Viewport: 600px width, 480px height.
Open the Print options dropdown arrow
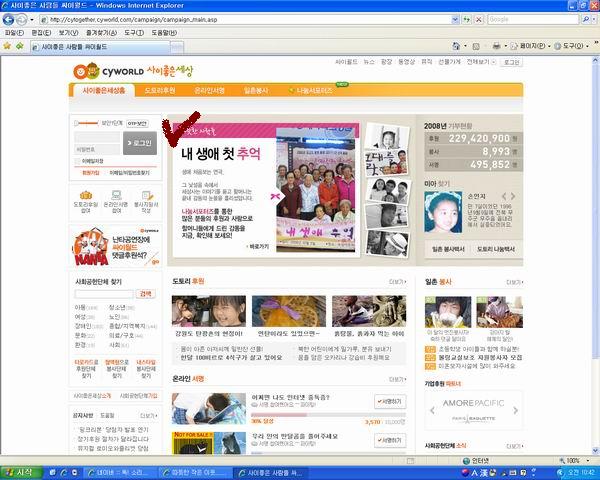pyautogui.click(x=505, y=46)
